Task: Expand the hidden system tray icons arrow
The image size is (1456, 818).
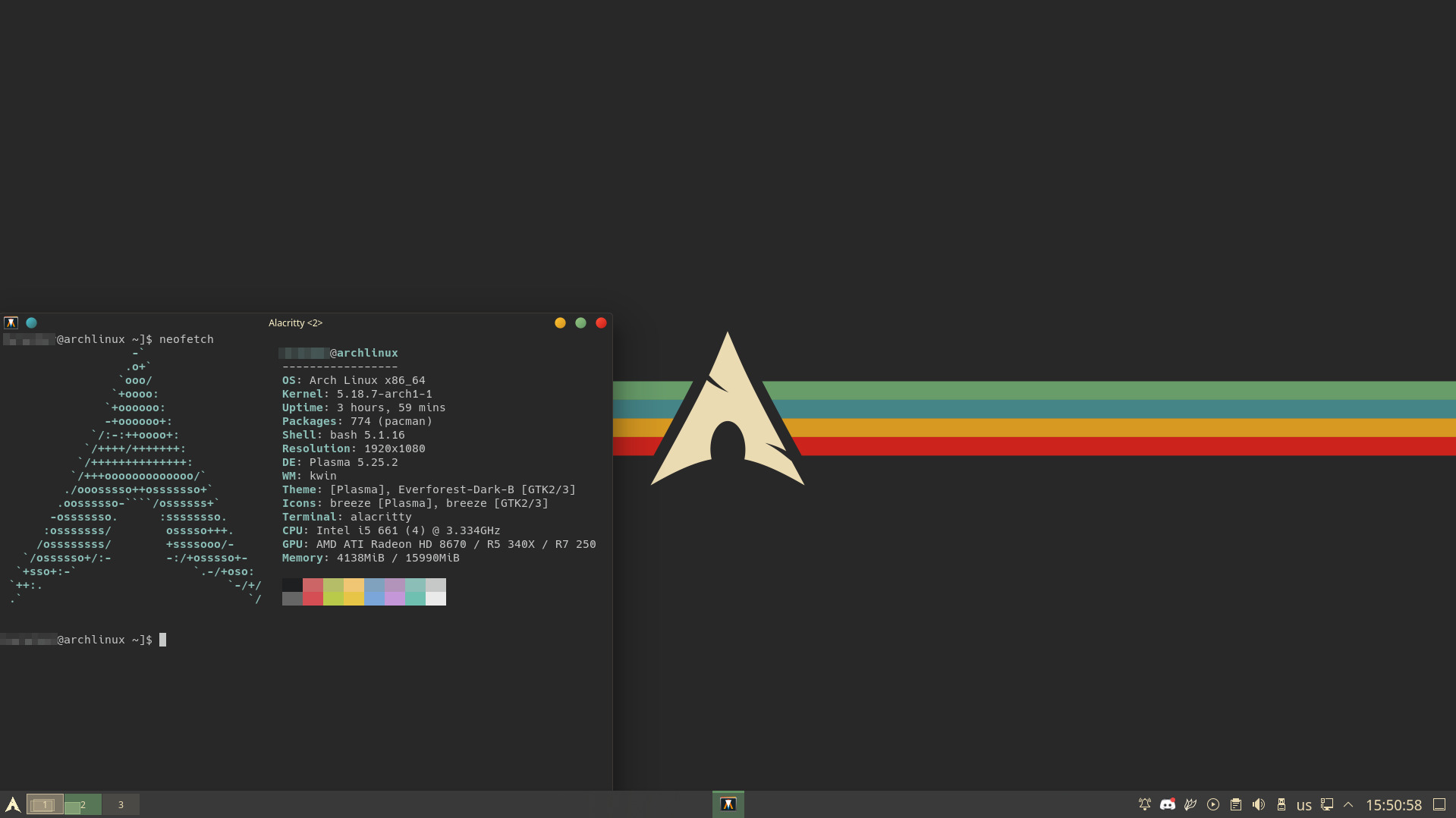Action: (x=1348, y=804)
